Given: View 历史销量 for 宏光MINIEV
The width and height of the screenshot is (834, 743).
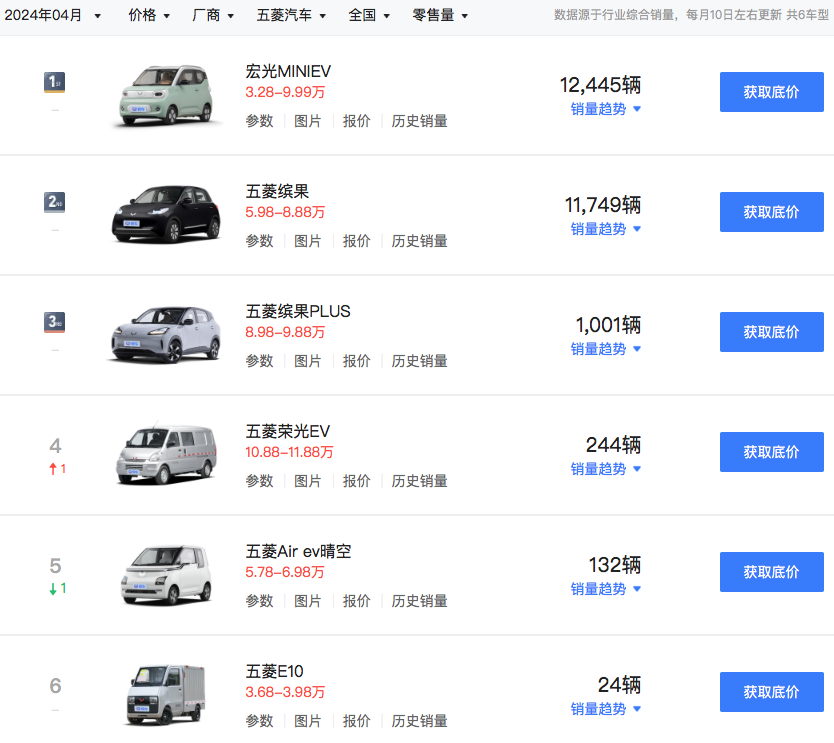Looking at the screenshot, I should [420, 121].
